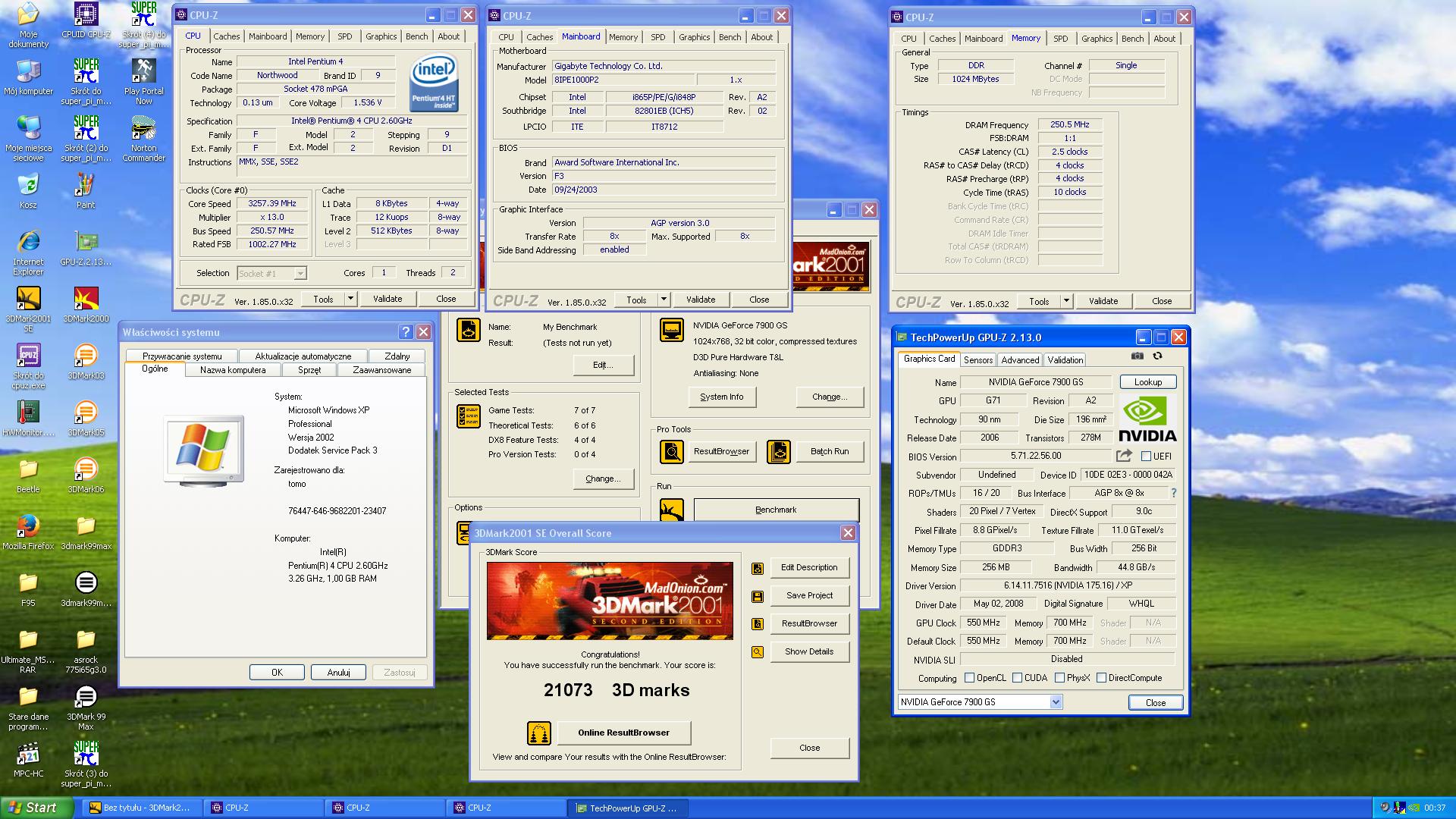This screenshot has height=819, width=1456.
Task: Open Zaawansowane tab in system properties
Action: click(382, 370)
